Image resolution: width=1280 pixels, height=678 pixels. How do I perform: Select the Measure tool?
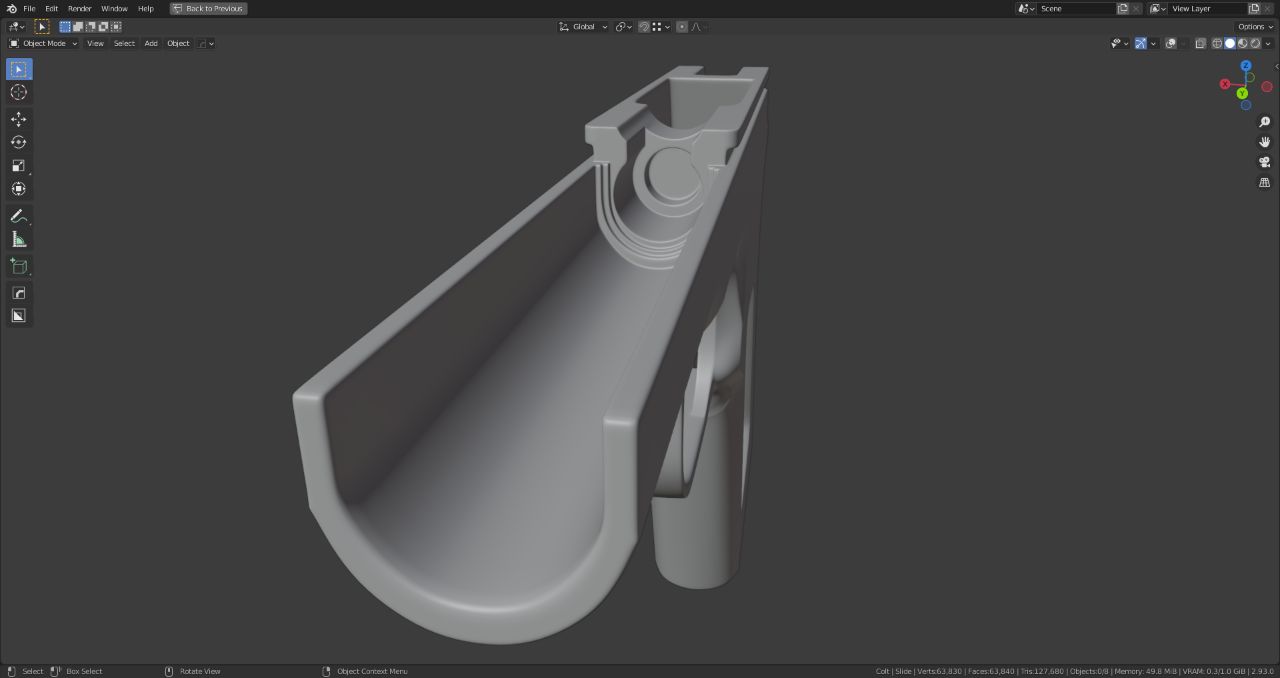19,239
